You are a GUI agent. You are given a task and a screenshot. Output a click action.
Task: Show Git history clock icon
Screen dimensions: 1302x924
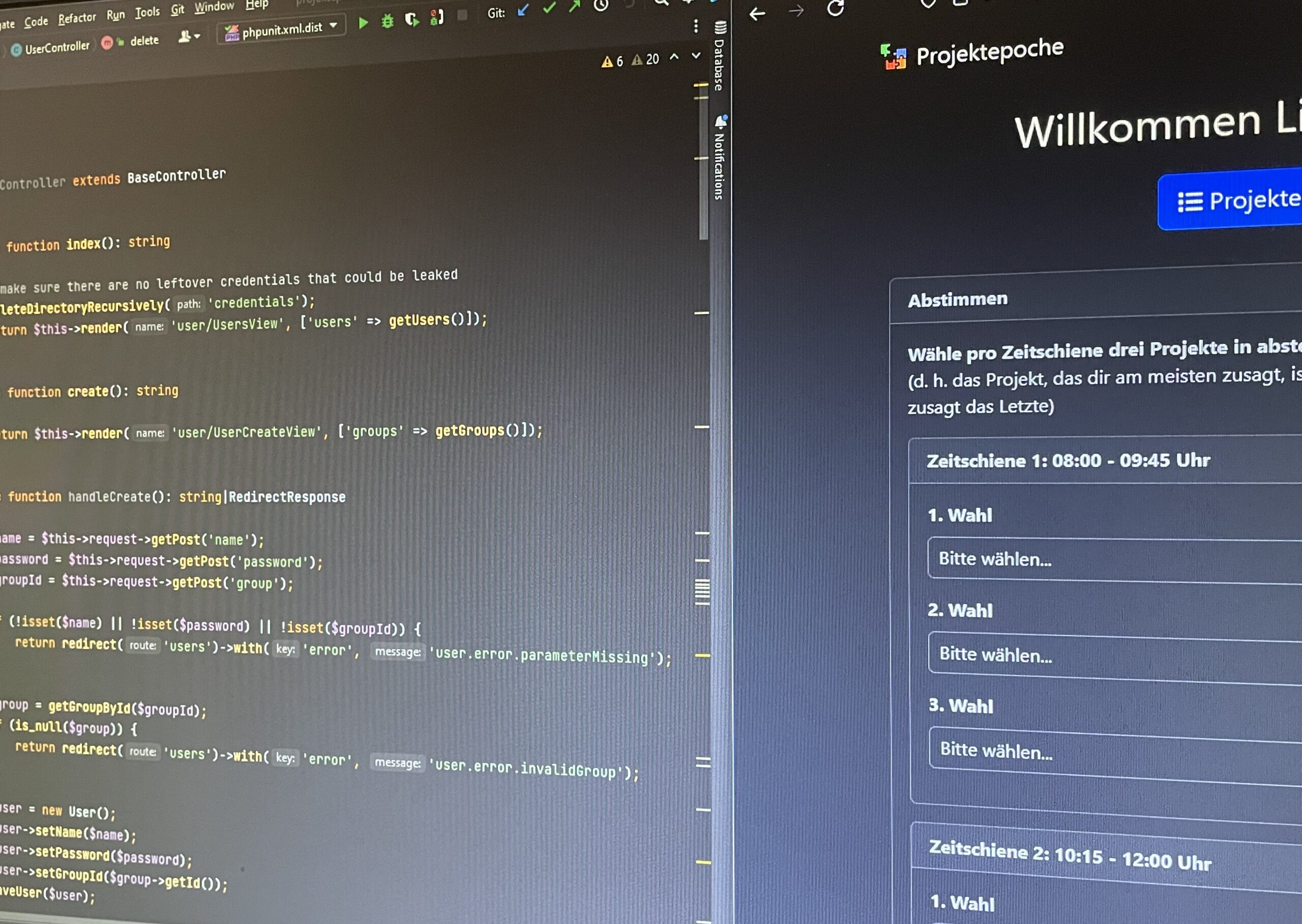click(601, 5)
